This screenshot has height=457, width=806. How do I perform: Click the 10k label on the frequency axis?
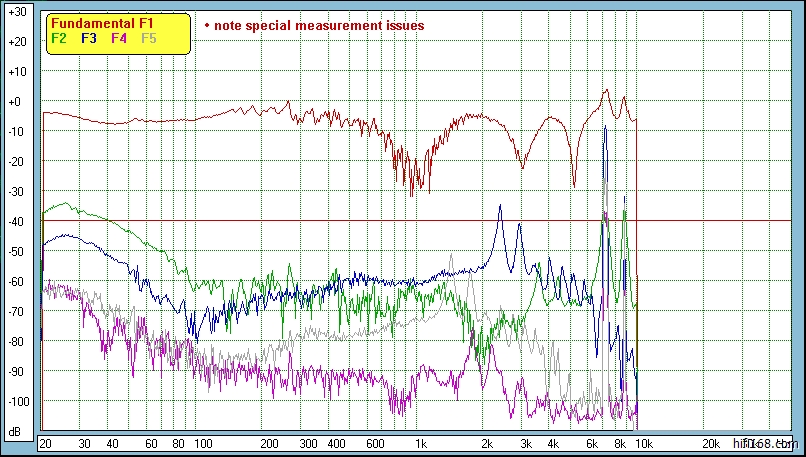pos(645,443)
